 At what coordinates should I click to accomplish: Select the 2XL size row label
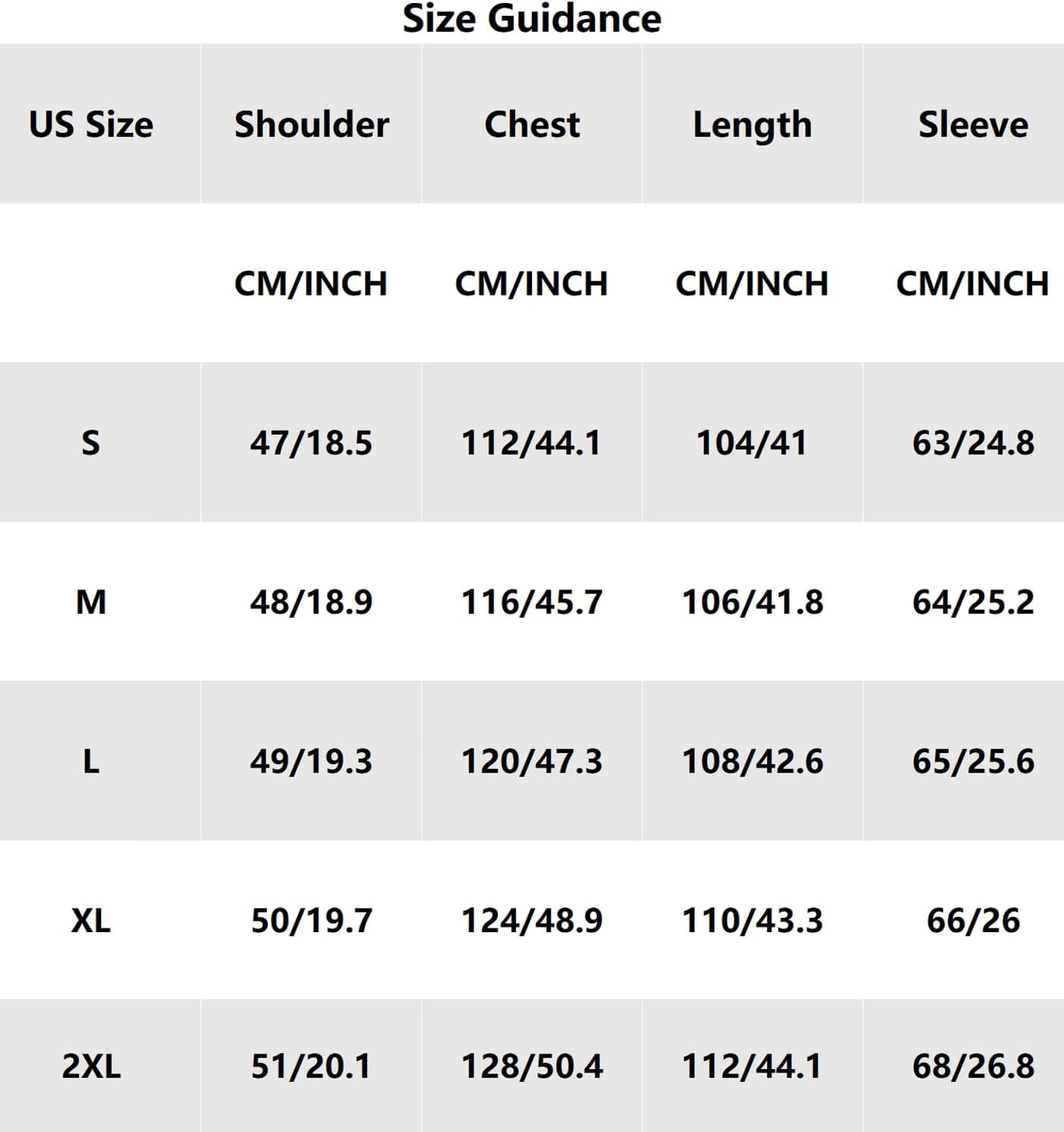pyautogui.click(x=91, y=1066)
